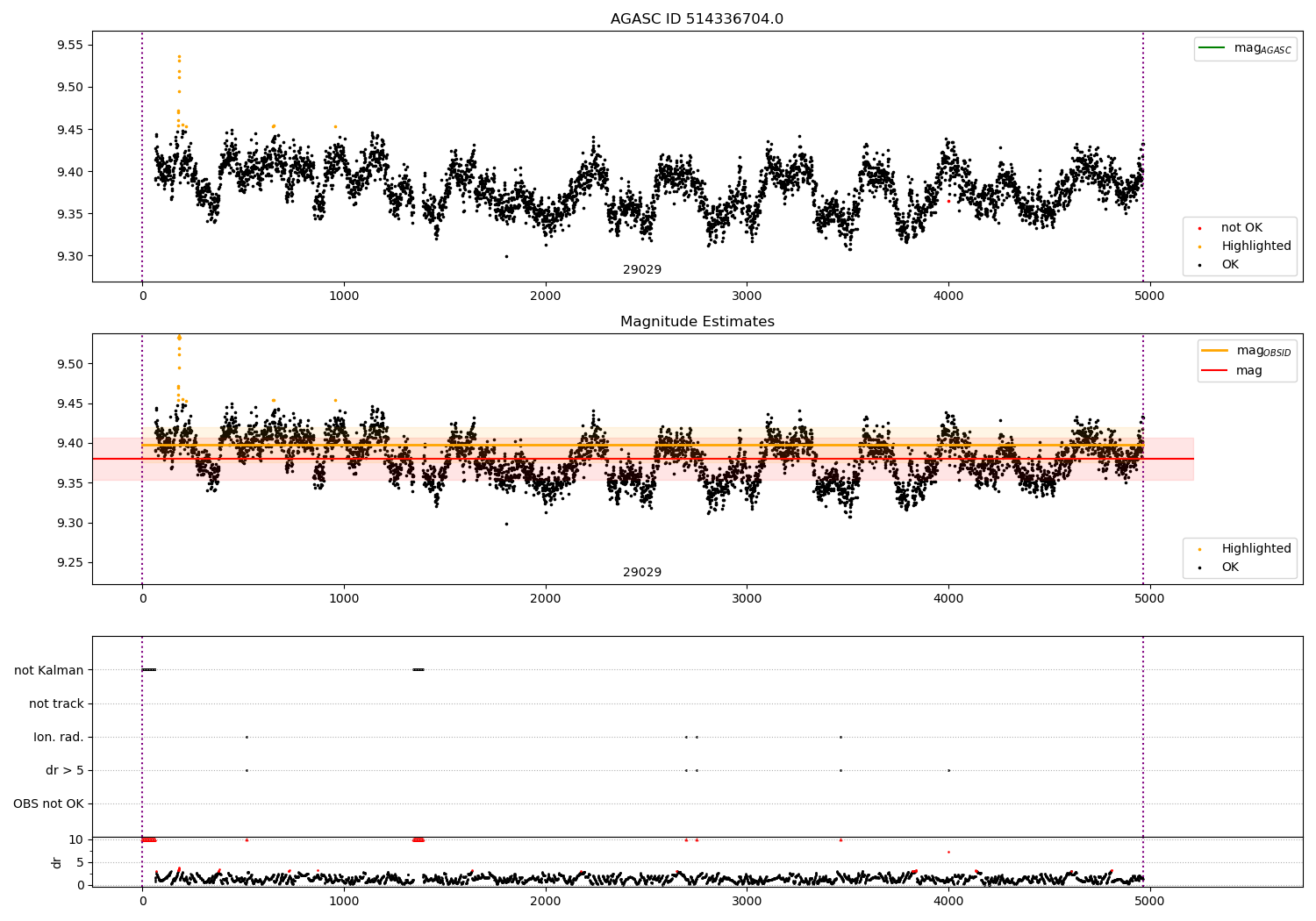Viewport: 1316px width, 921px height.
Task: Click the 9.50 y-axis tick in Magnitude Estimates plot
Action: [68, 364]
